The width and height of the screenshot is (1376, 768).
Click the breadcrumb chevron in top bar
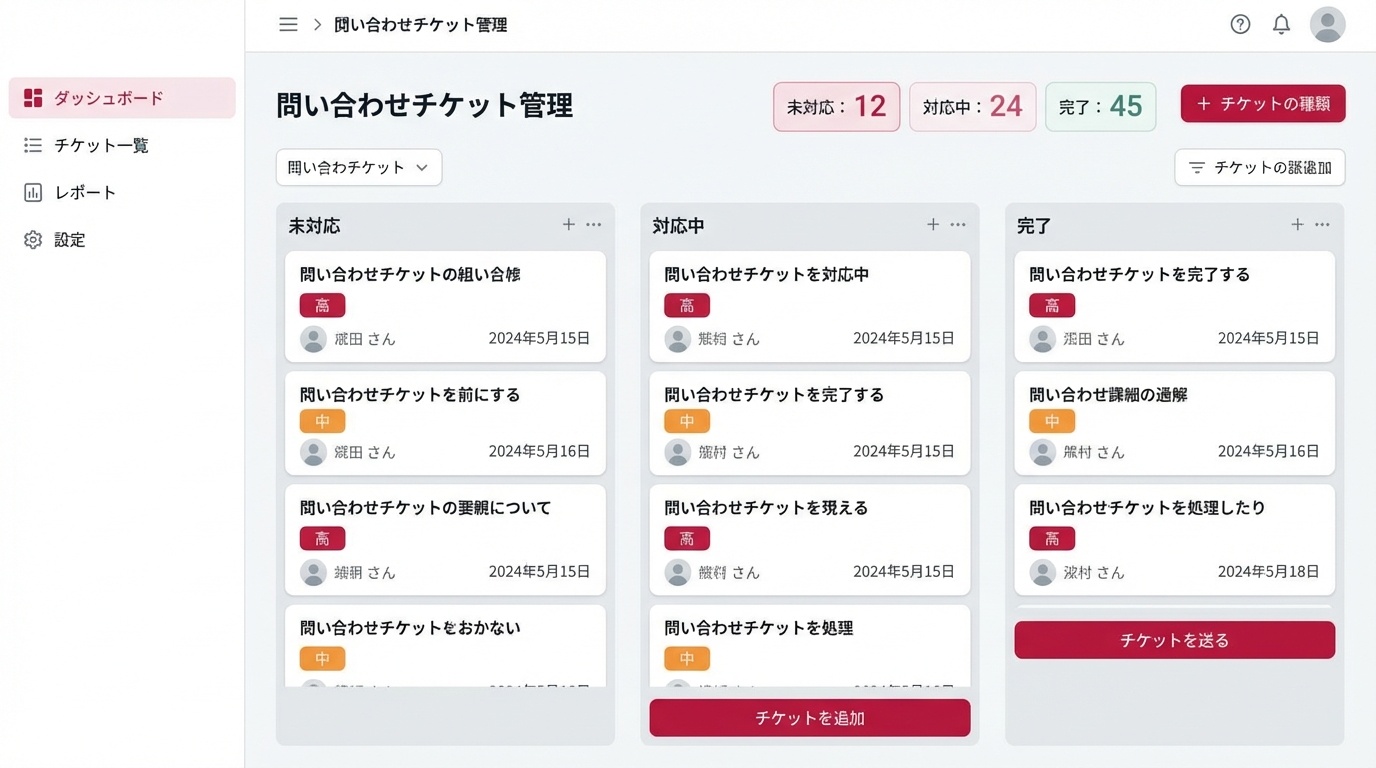click(x=317, y=25)
